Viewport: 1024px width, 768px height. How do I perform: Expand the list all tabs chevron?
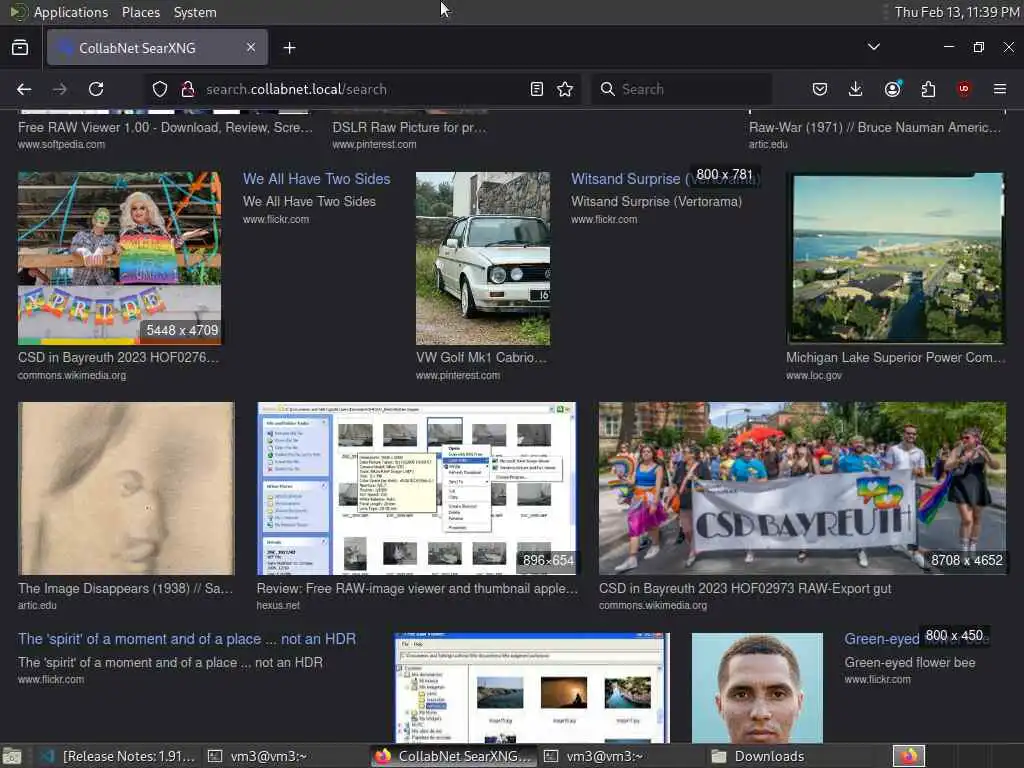point(874,47)
